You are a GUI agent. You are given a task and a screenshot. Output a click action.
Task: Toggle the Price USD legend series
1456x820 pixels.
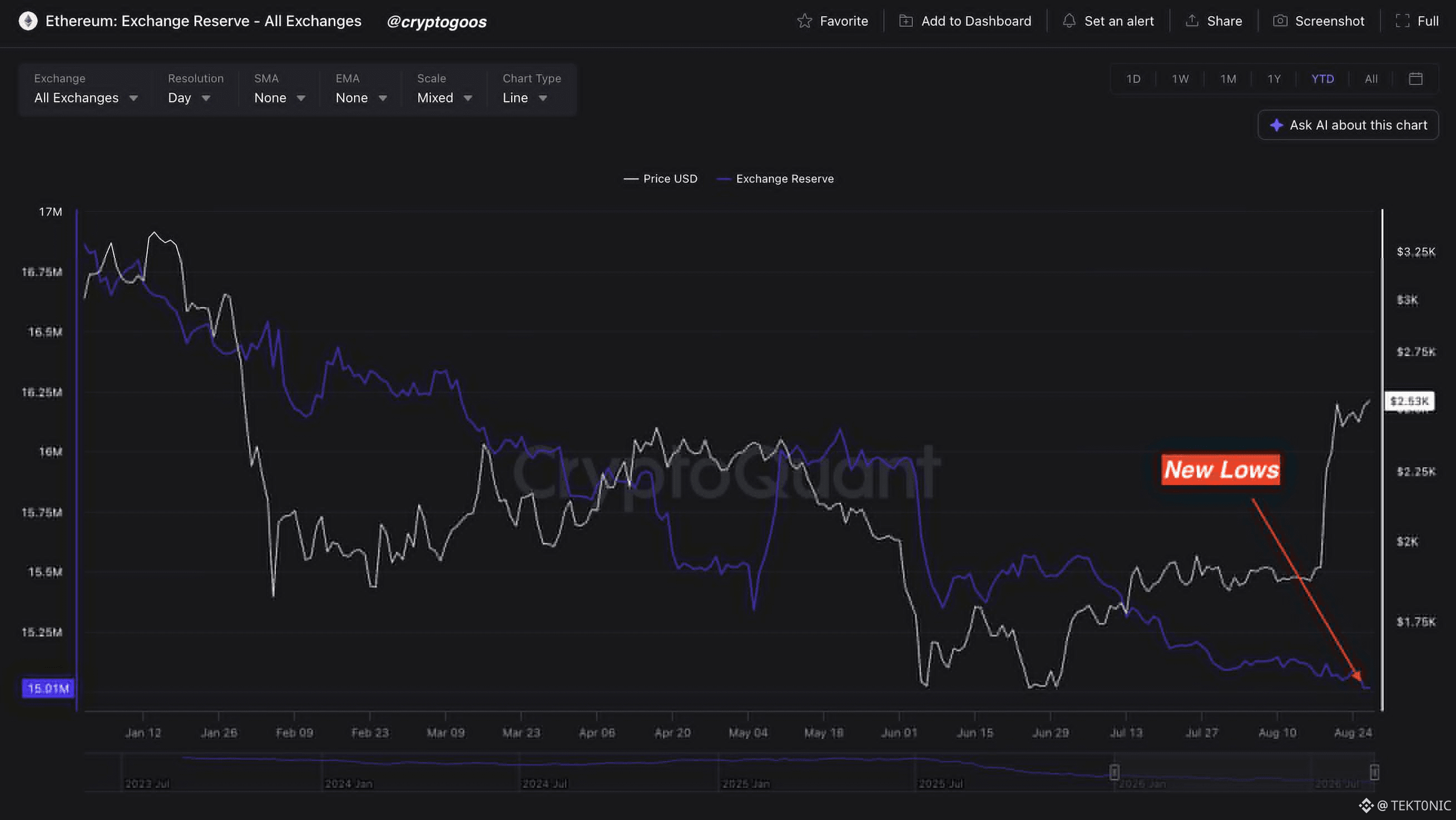tap(660, 179)
